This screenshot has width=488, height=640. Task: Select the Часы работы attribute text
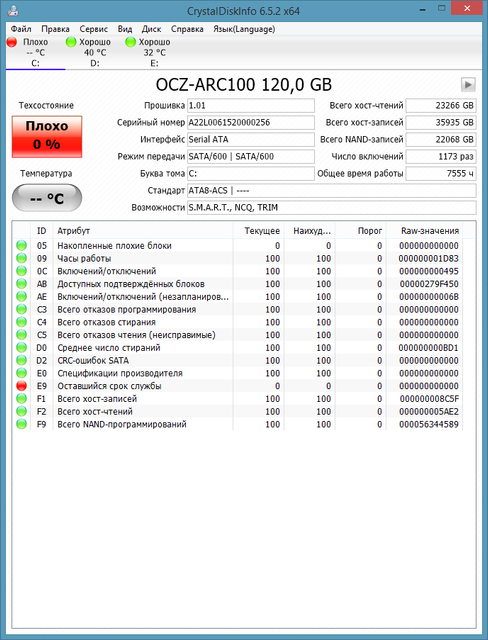(84, 258)
